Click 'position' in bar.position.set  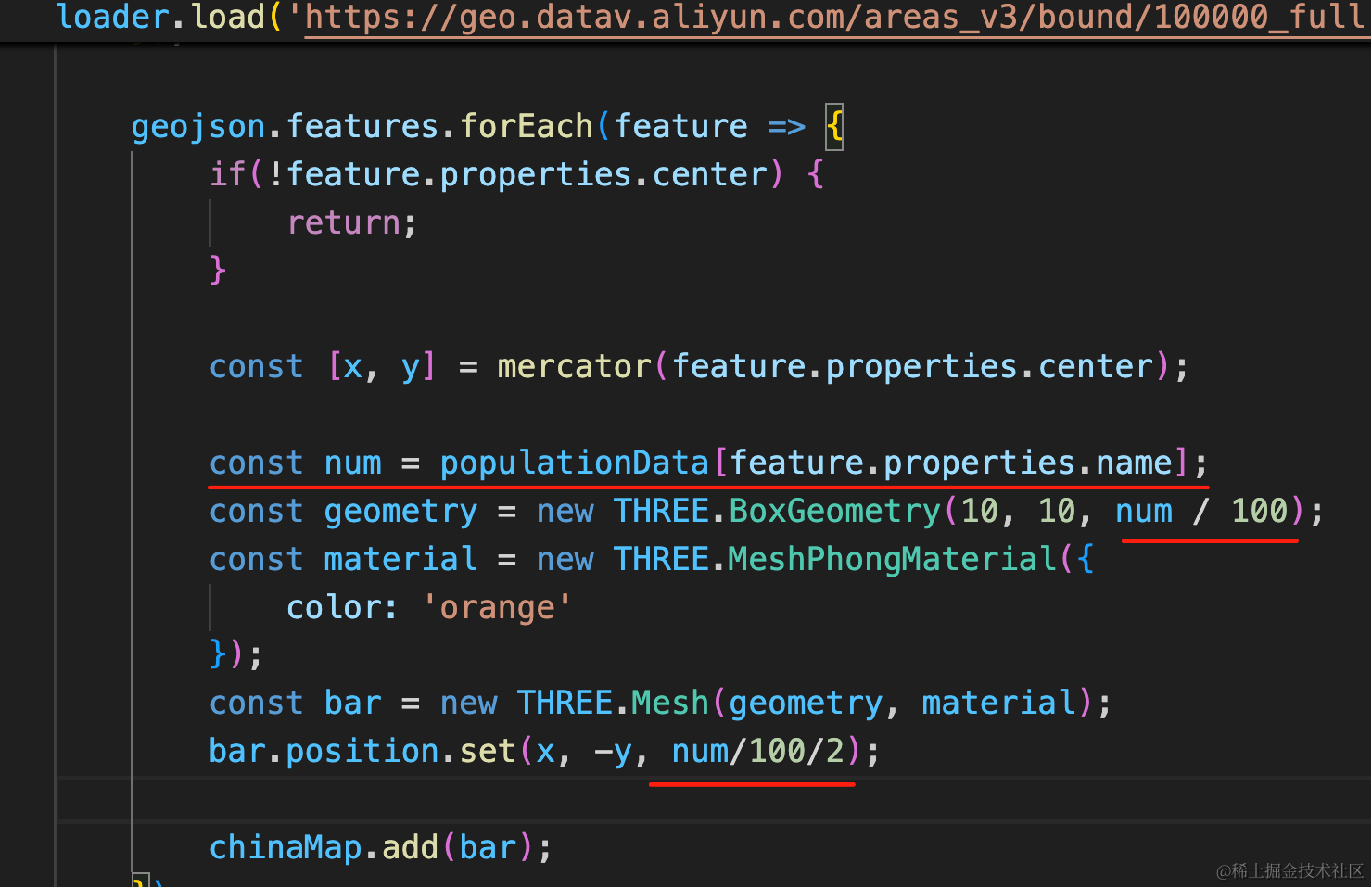(x=362, y=751)
